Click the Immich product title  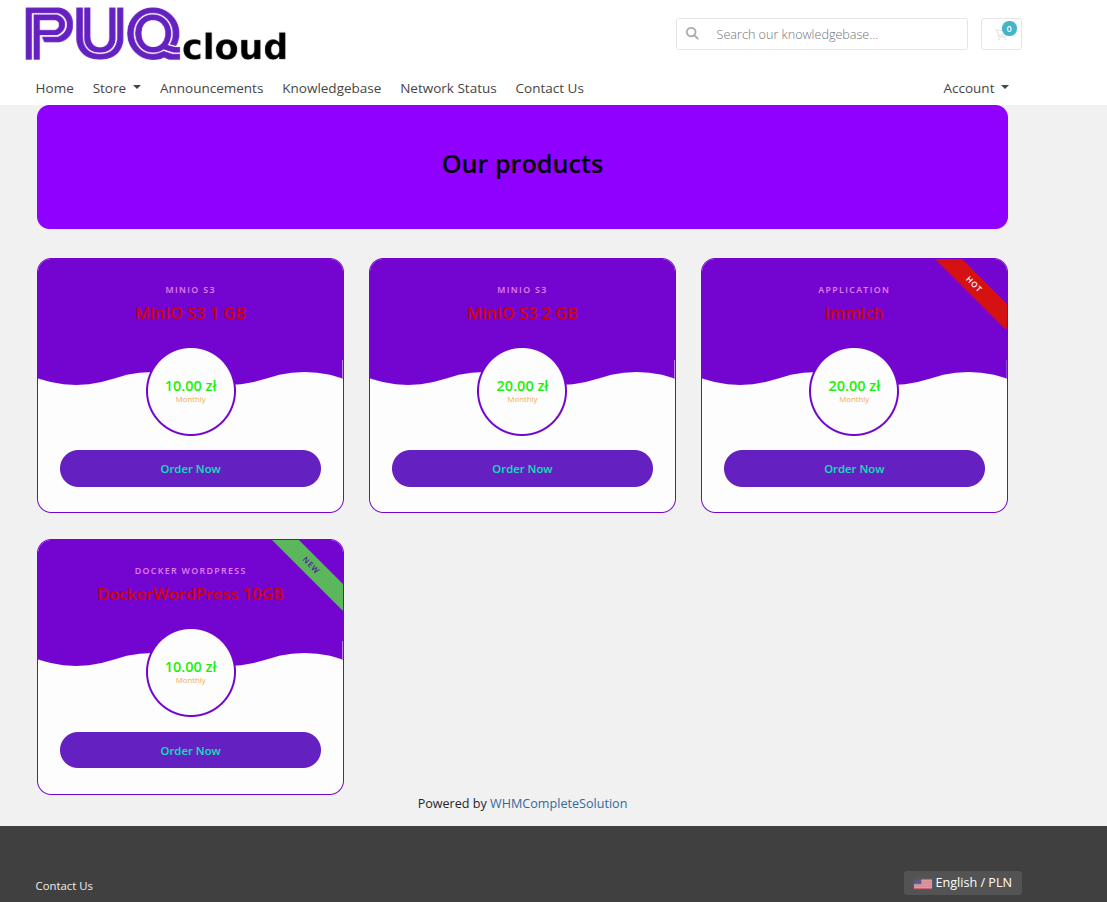tap(854, 313)
